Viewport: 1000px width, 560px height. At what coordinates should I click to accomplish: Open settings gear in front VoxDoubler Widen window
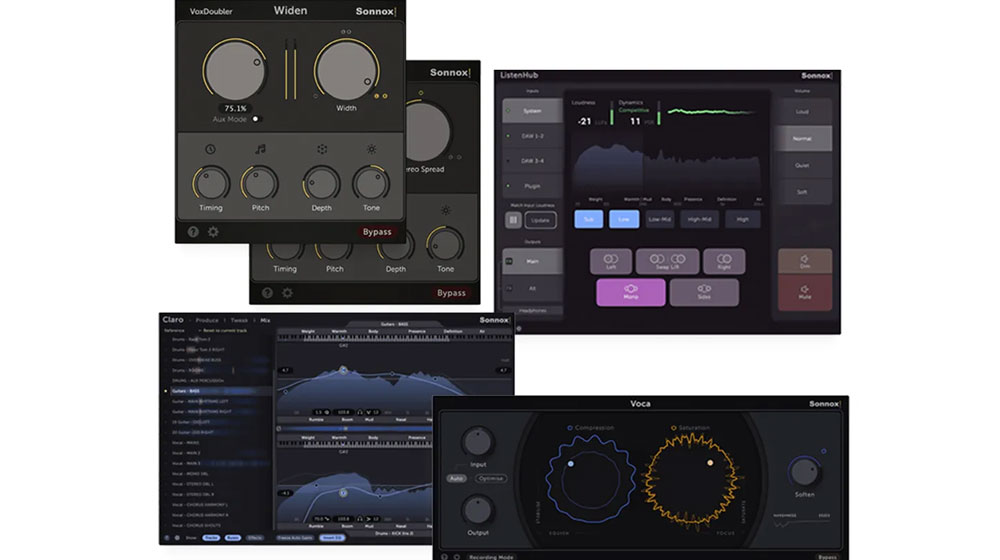coord(213,232)
